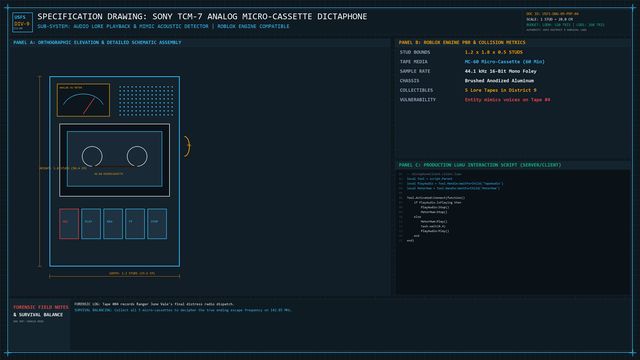
Task: Click the "FORENSIC FIELD NOTES" red heading
Action: [x=41, y=307]
